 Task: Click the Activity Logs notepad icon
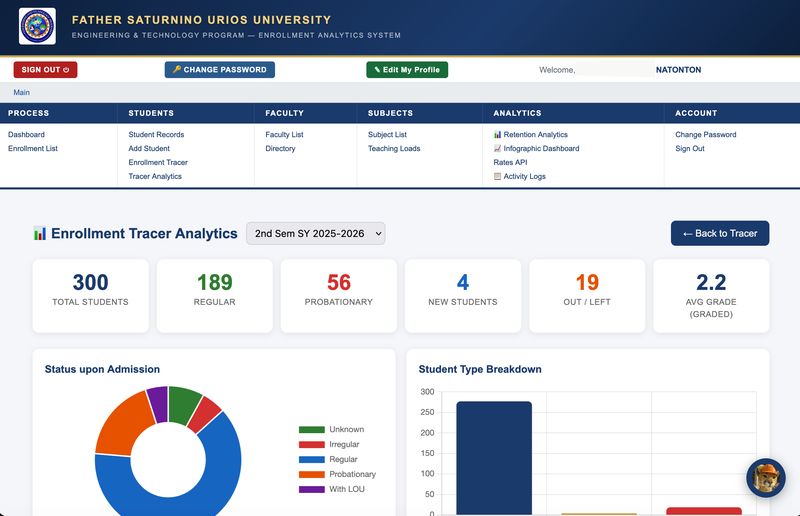tap(497, 176)
